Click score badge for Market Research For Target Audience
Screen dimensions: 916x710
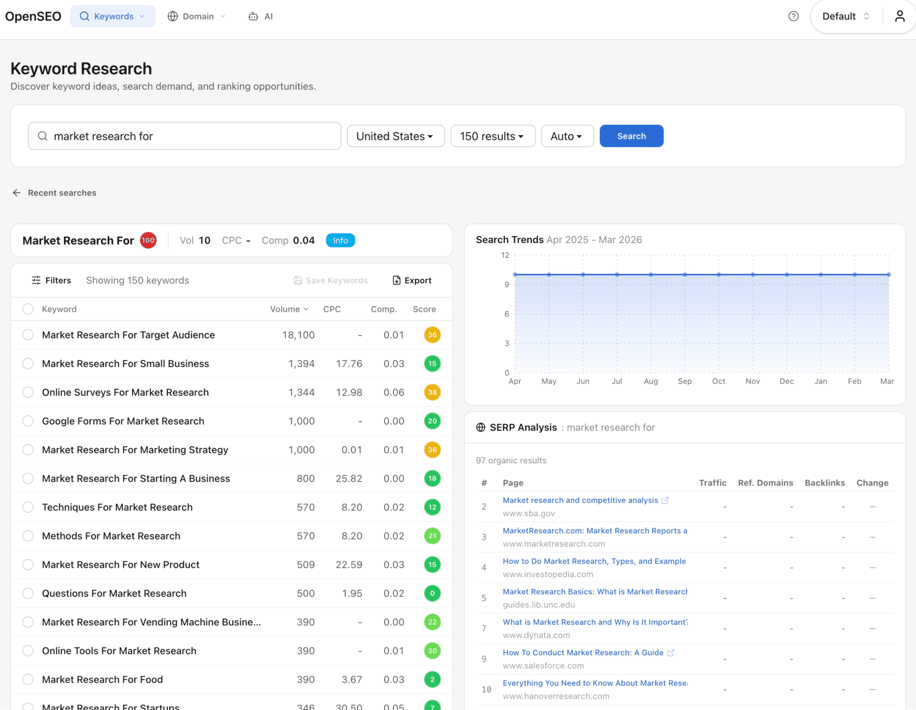click(x=432, y=335)
